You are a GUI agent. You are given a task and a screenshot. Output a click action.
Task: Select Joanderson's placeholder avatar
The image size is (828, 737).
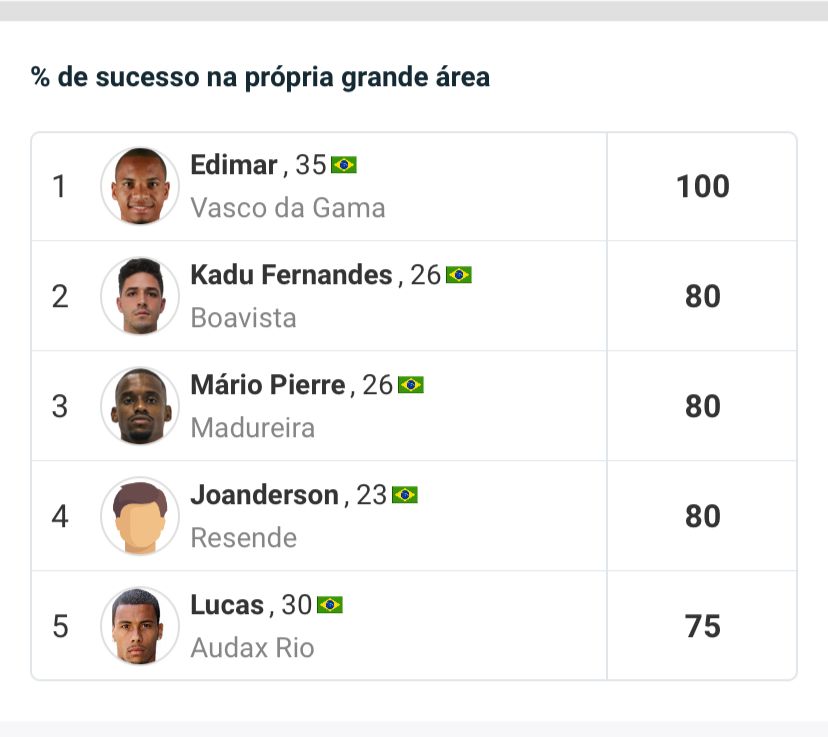click(x=140, y=516)
